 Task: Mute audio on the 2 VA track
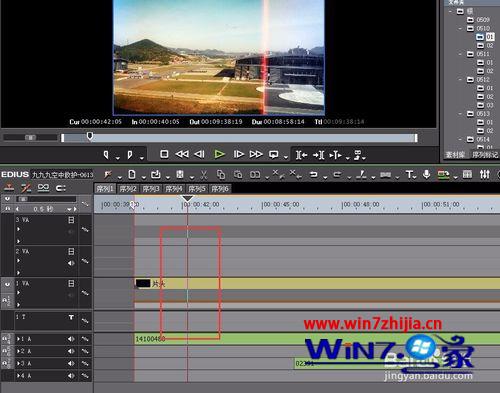tap(71, 263)
